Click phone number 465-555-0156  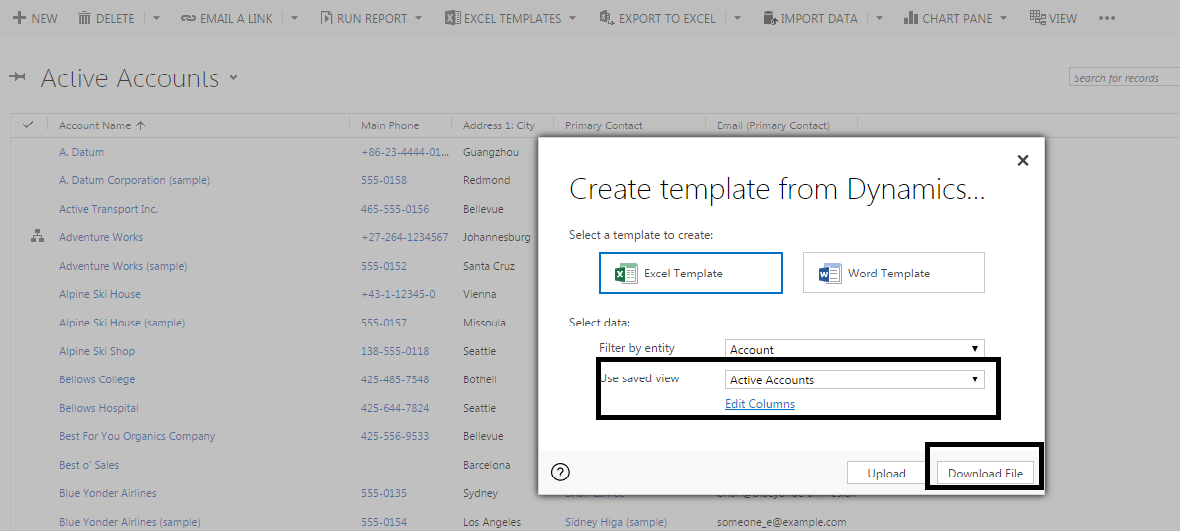395,209
